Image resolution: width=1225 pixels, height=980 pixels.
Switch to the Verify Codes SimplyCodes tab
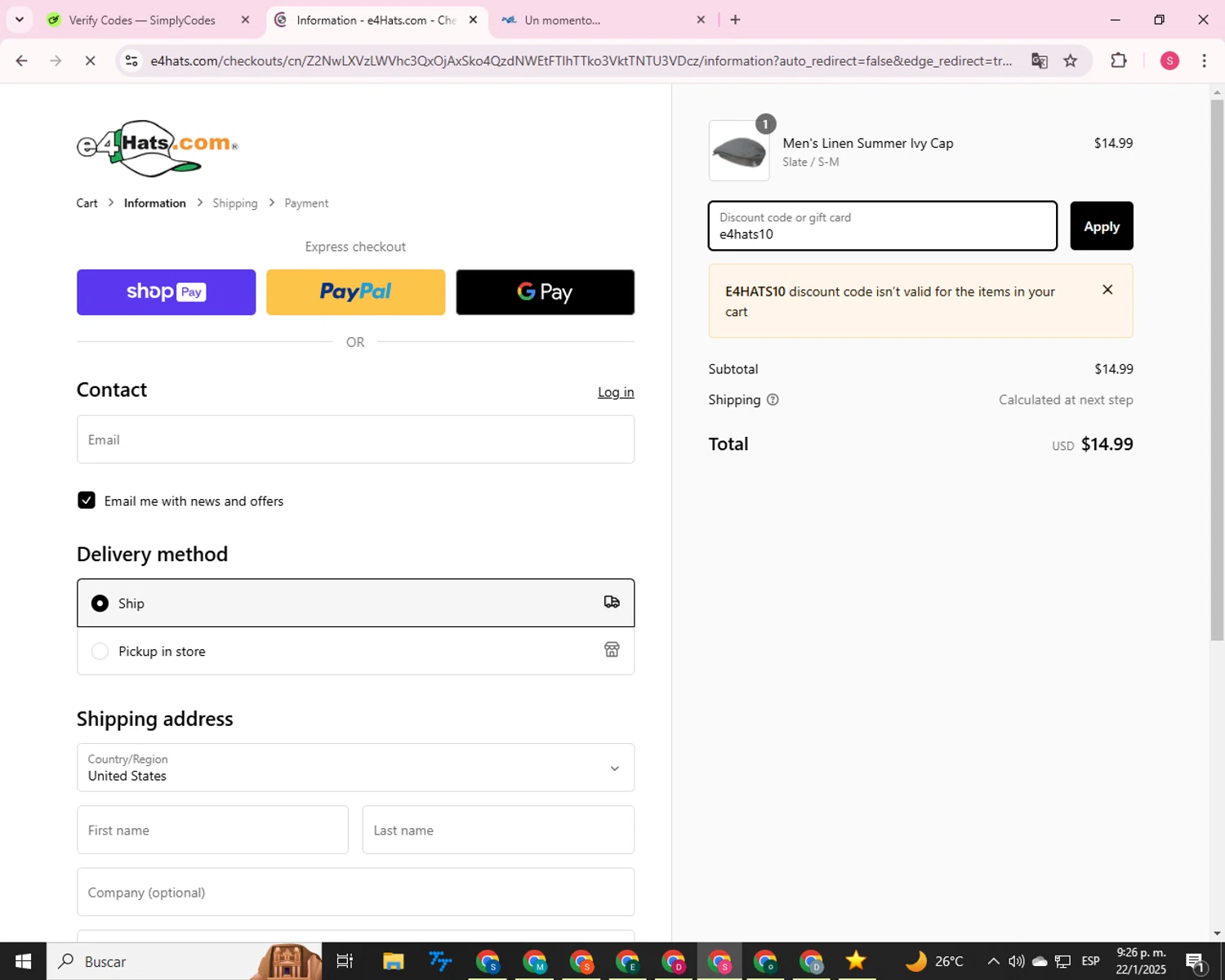[x=140, y=20]
